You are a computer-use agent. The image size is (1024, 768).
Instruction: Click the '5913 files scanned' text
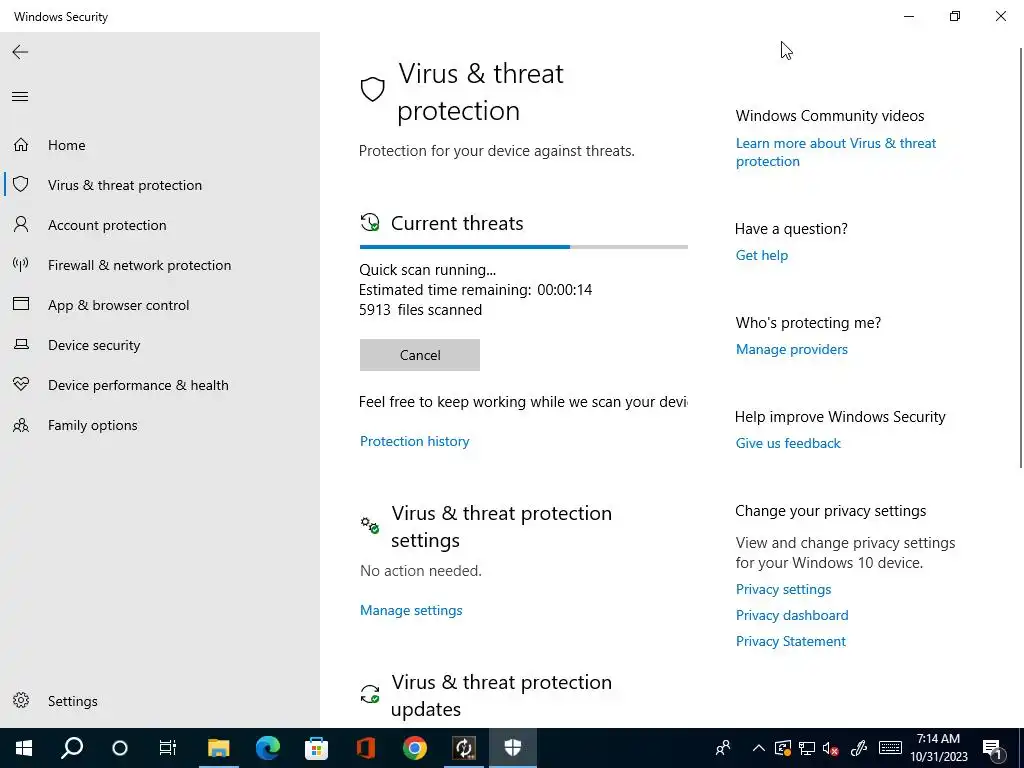tap(420, 310)
